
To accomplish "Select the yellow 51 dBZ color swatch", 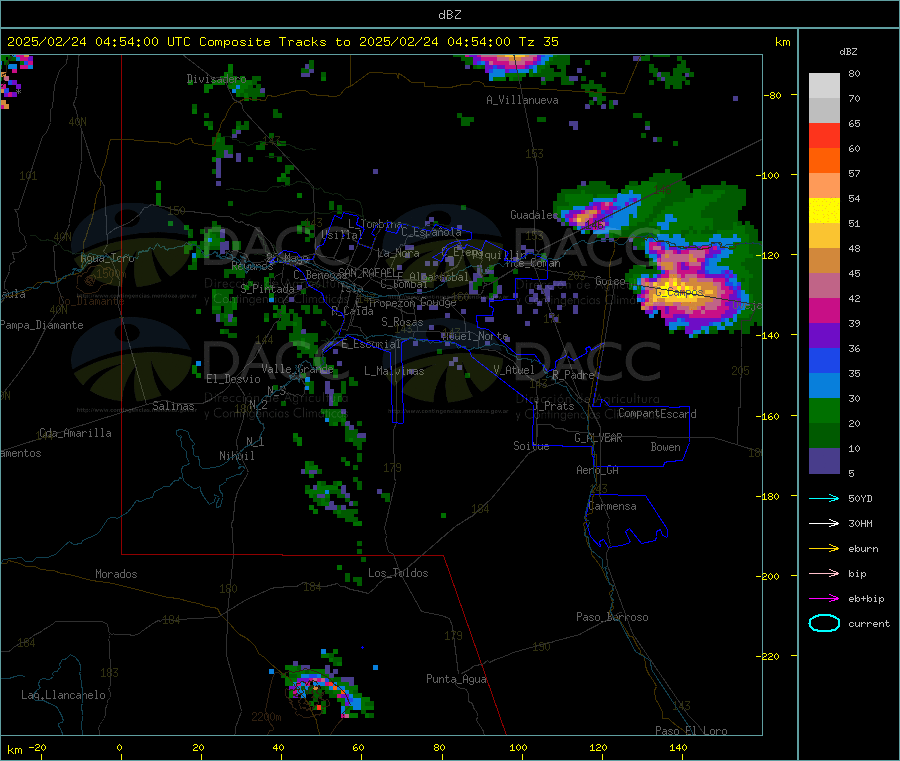I will coord(824,211).
